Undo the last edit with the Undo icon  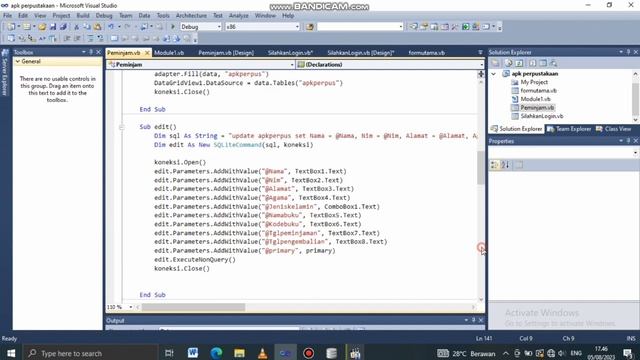click(x=111, y=27)
